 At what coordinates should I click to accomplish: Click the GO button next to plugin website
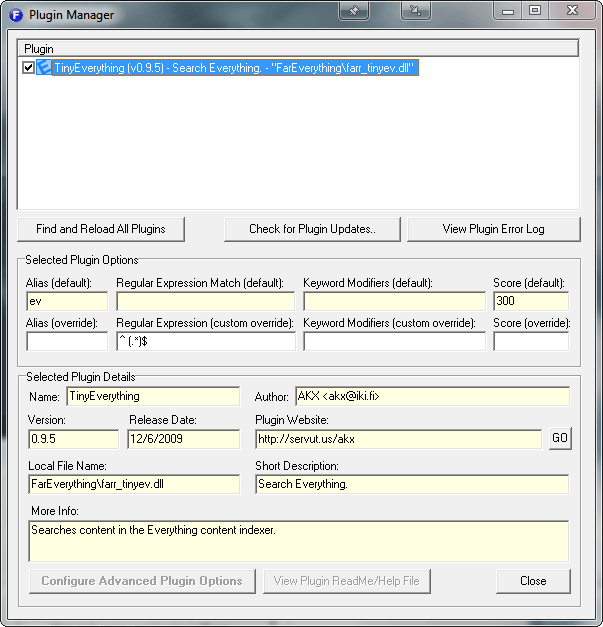(560, 438)
